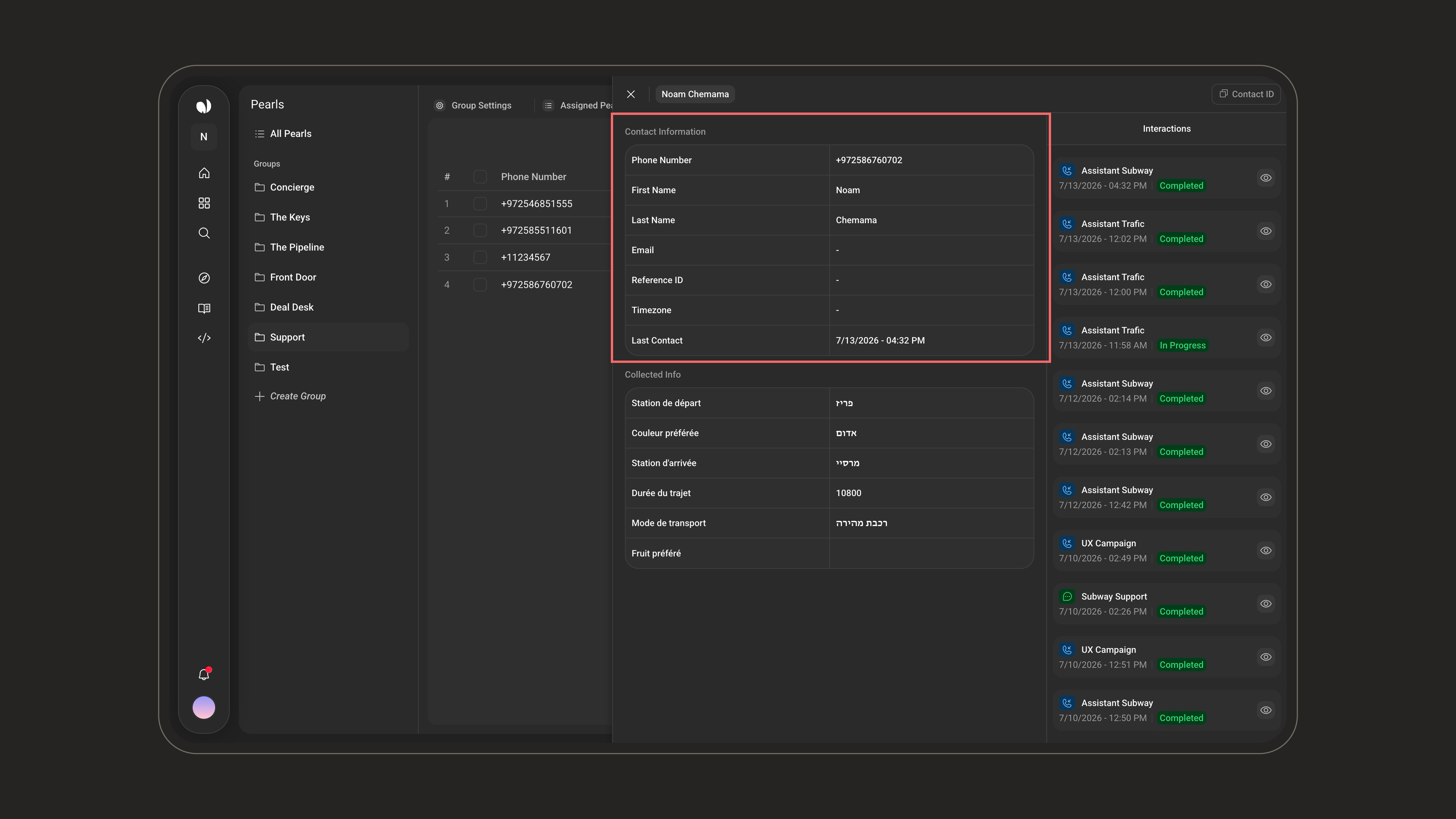
Task: Copy the Contact ID
Action: click(x=1246, y=94)
